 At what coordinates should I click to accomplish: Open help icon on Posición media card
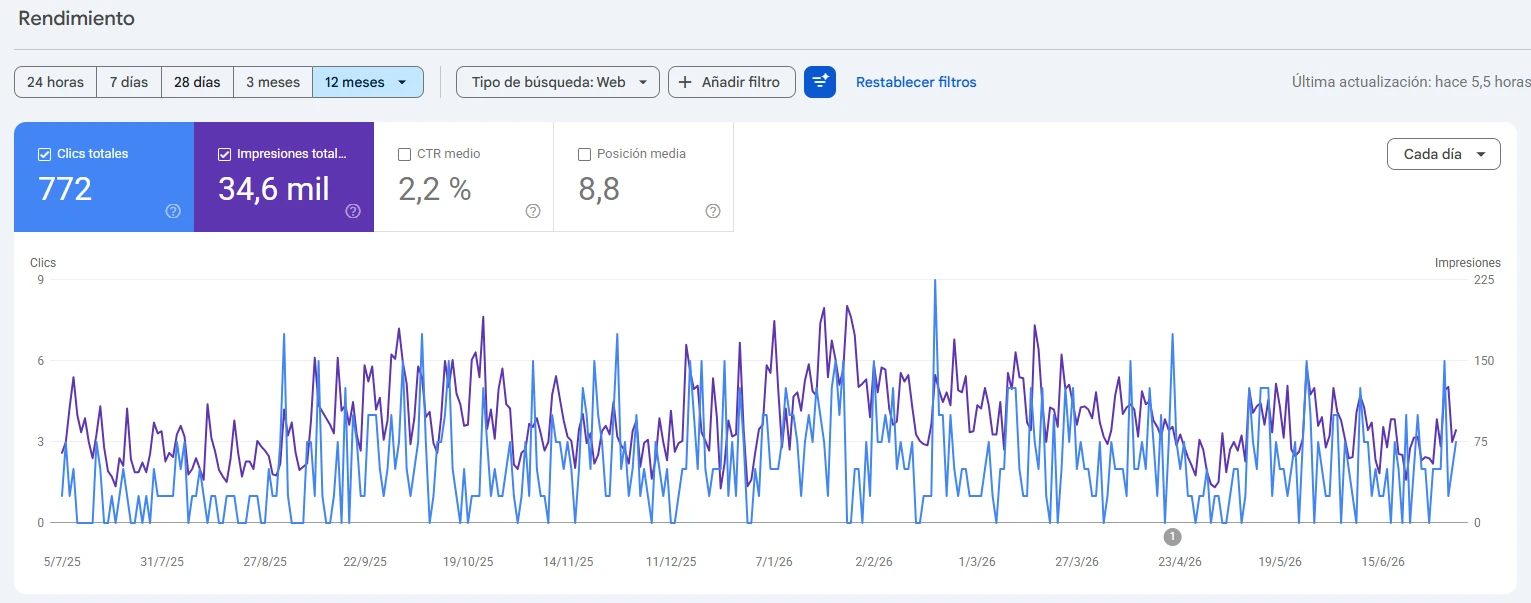coord(713,211)
